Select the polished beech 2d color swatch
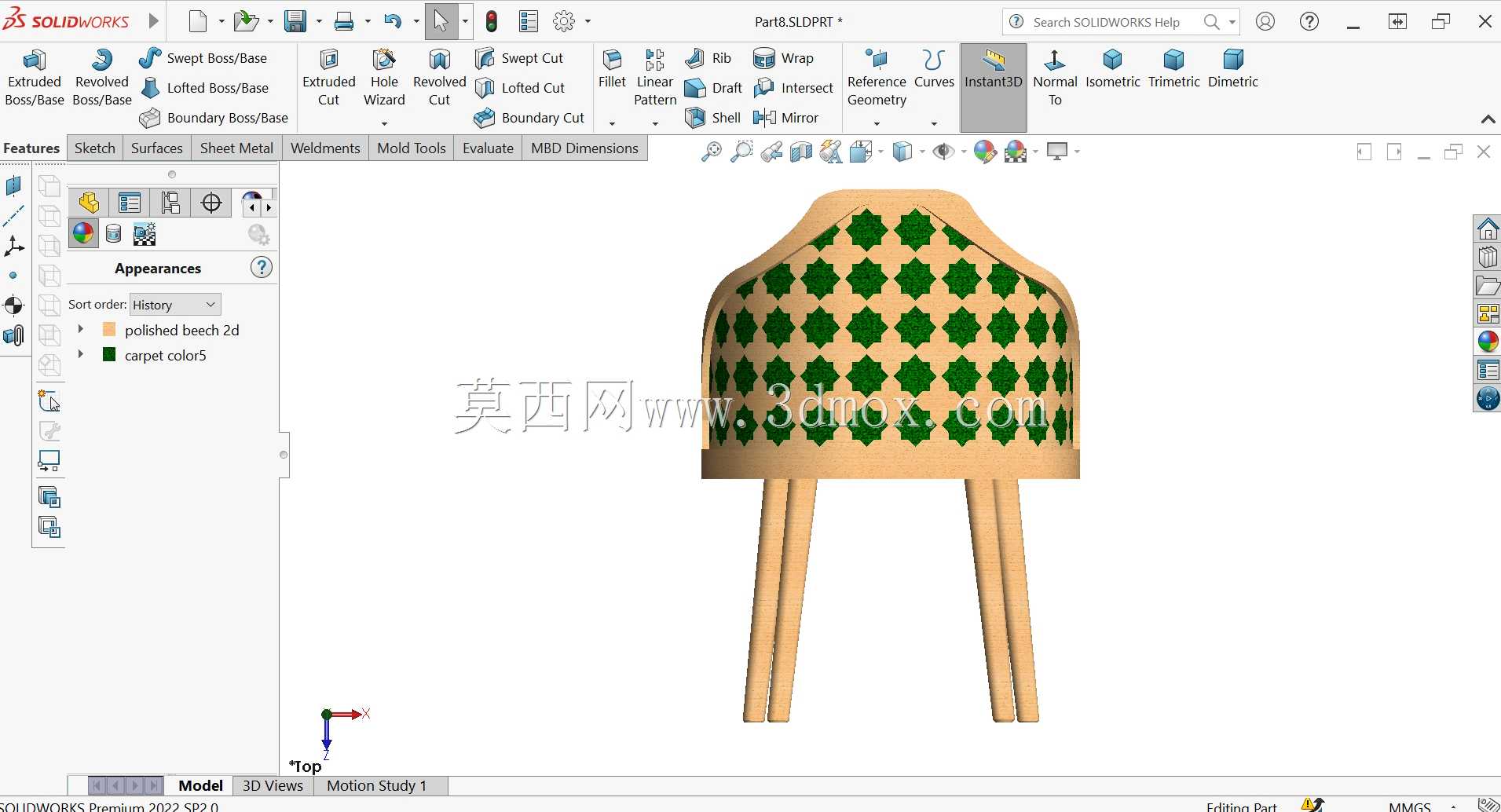 (109, 330)
